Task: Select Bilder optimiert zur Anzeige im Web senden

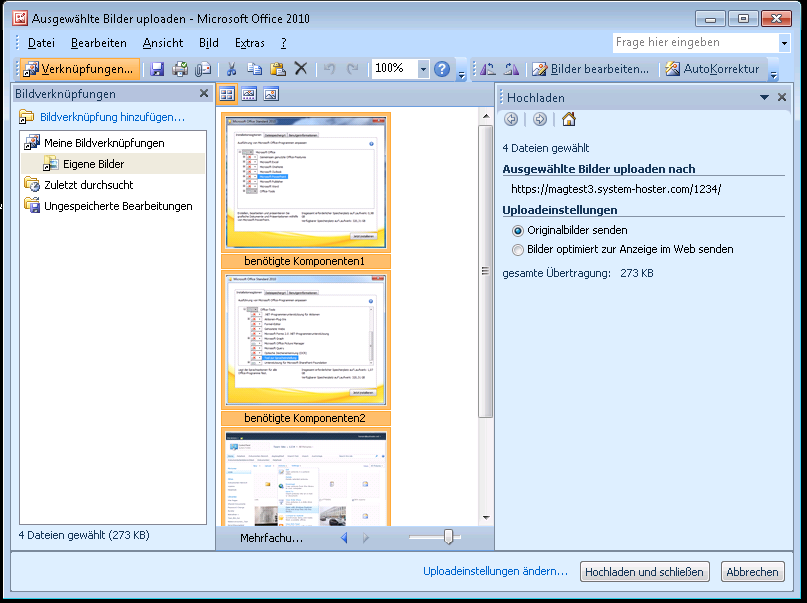Action: coord(518,250)
